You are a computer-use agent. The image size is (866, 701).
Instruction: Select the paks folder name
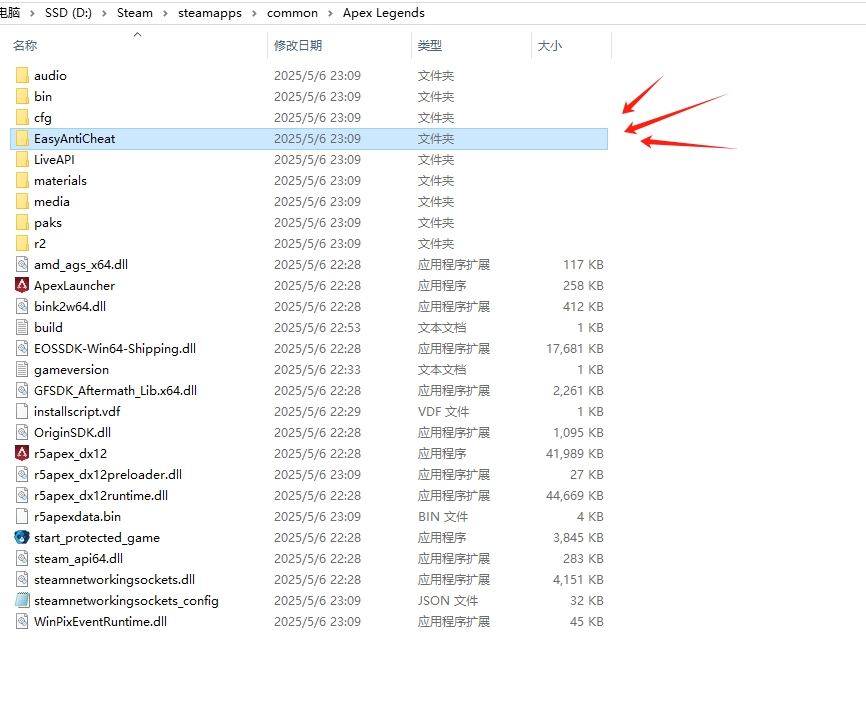click(x=48, y=223)
